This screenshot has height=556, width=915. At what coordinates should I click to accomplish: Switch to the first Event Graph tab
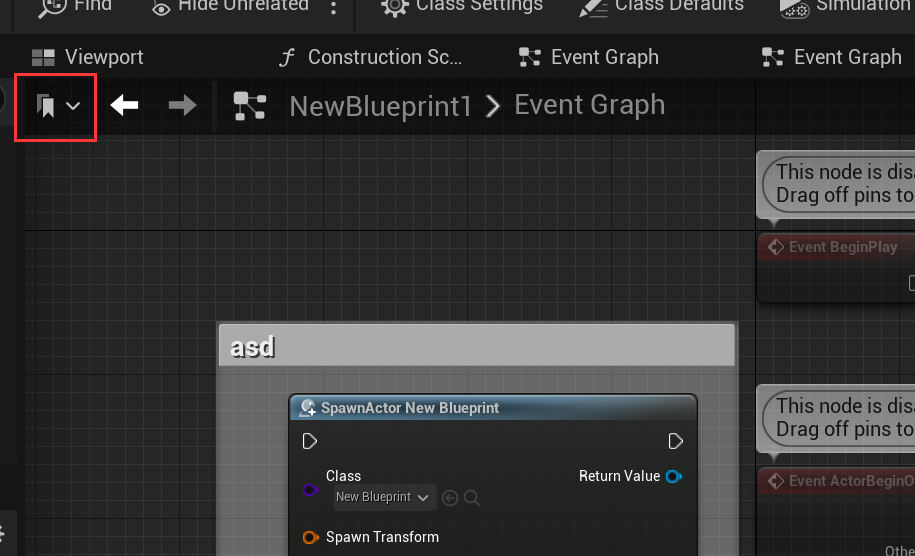click(589, 57)
